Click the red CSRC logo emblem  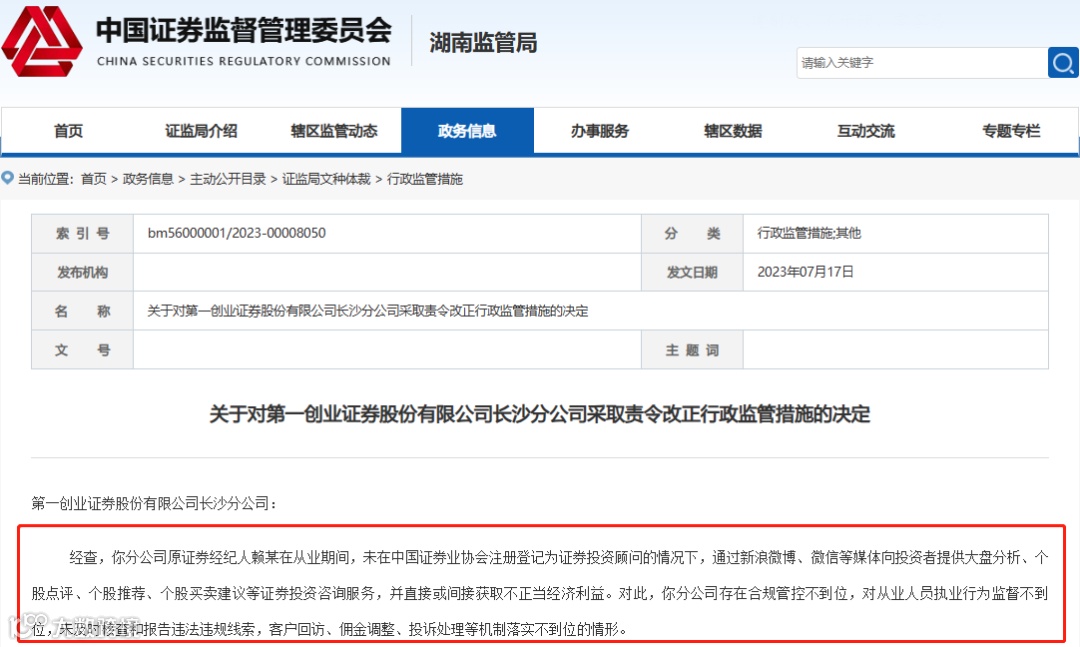pyautogui.click(x=42, y=41)
